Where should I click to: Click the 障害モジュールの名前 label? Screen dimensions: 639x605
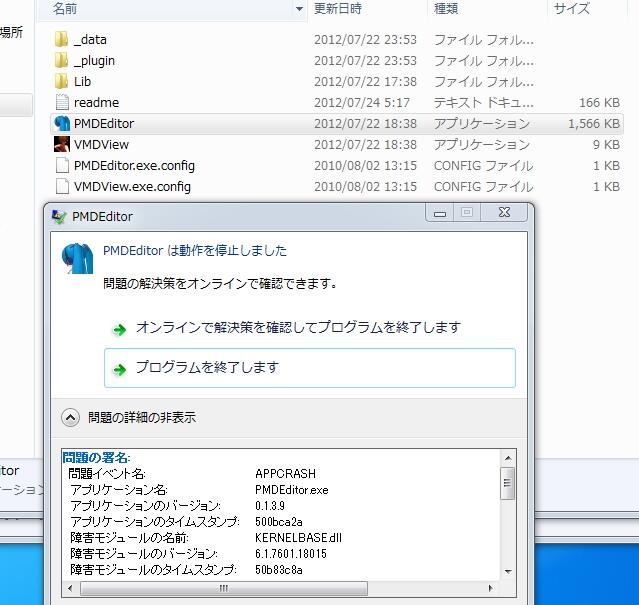click(x=129, y=537)
